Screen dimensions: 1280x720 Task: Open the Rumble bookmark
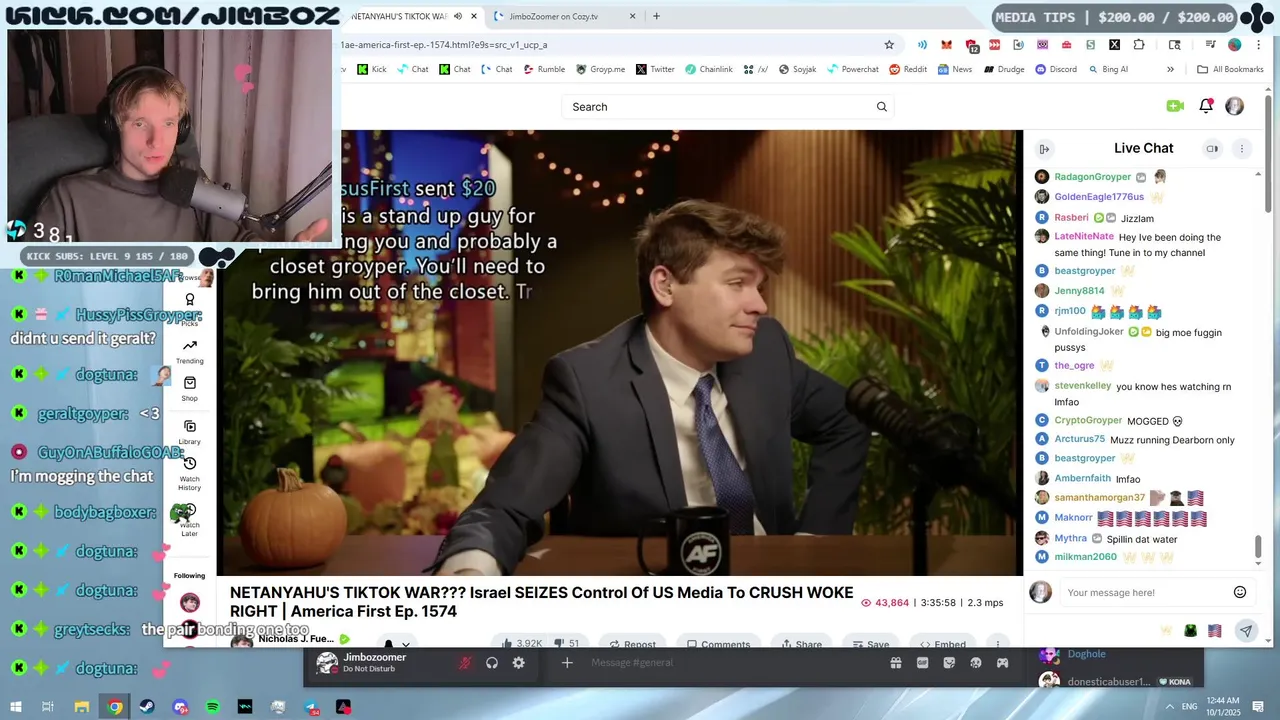click(544, 70)
